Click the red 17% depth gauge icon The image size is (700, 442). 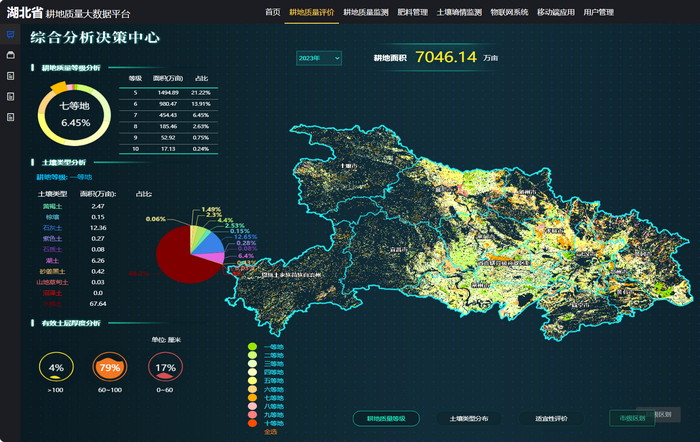pyautogui.click(x=166, y=367)
